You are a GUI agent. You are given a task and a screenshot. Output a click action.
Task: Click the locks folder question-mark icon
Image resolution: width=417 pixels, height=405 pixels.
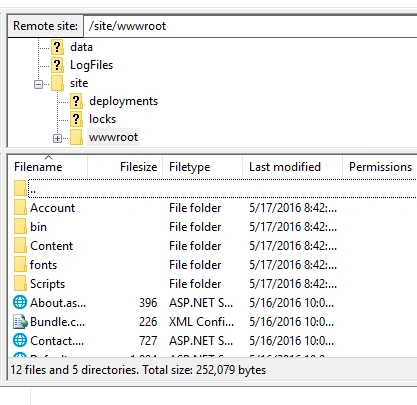click(76, 119)
